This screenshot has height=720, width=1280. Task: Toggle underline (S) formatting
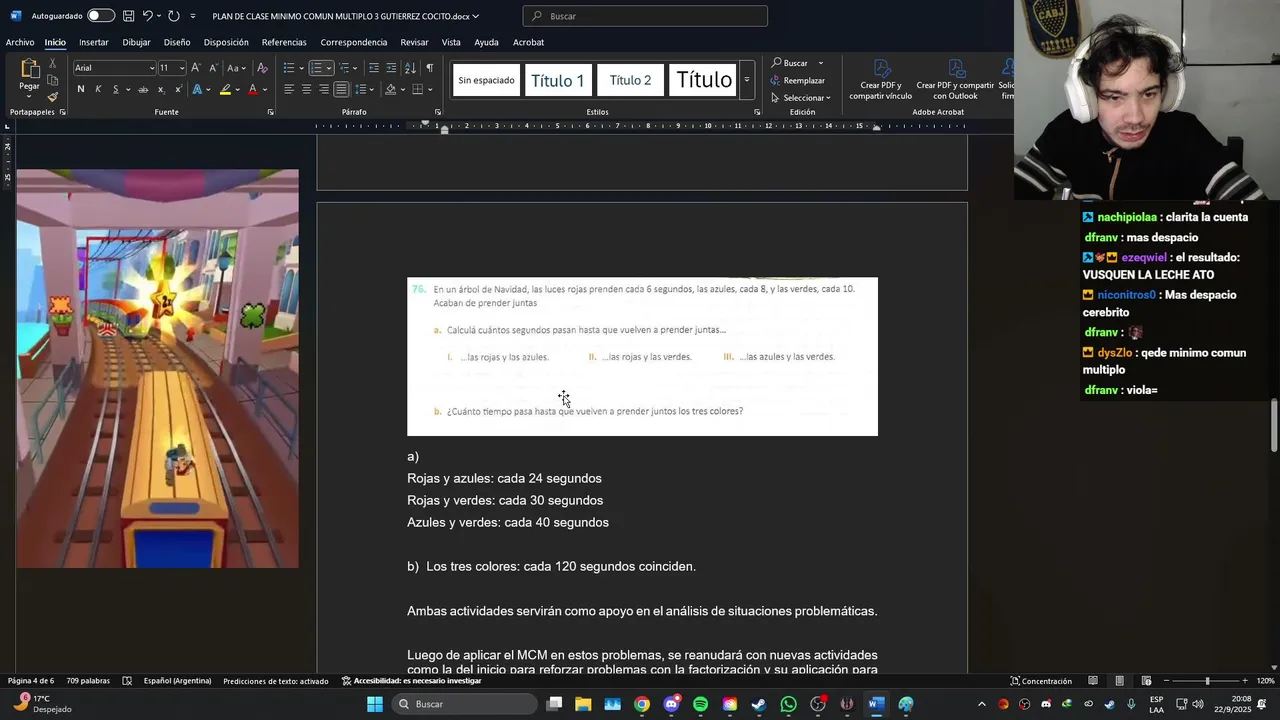point(115,89)
